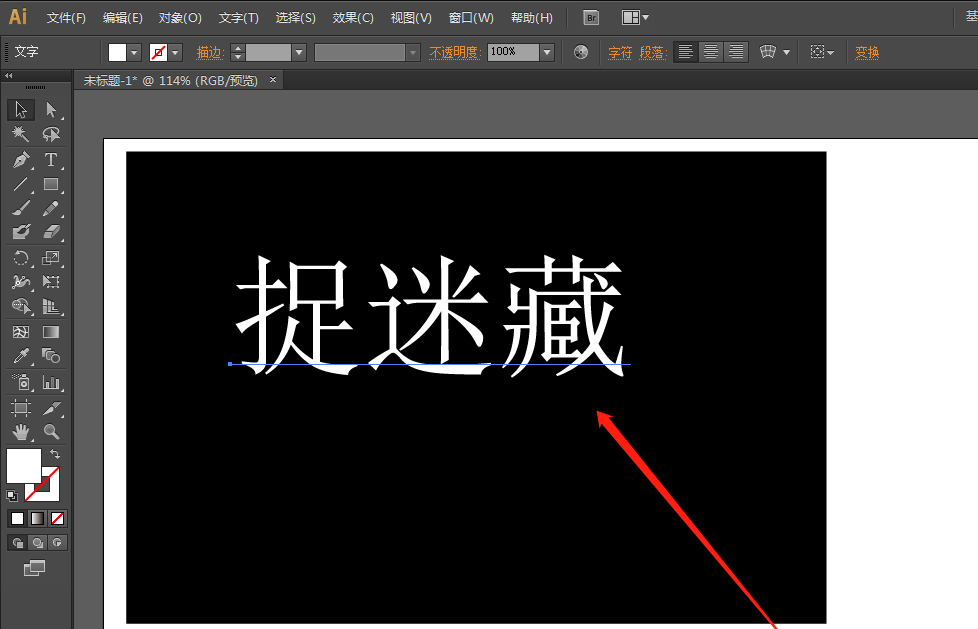Open the fill color dropdown arrow
Screen dimensions: 978x629
[135, 52]
